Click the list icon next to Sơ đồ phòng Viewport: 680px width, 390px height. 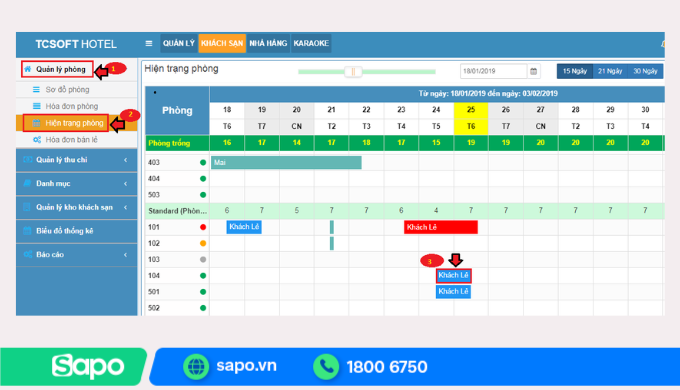[x=36, y=89]
